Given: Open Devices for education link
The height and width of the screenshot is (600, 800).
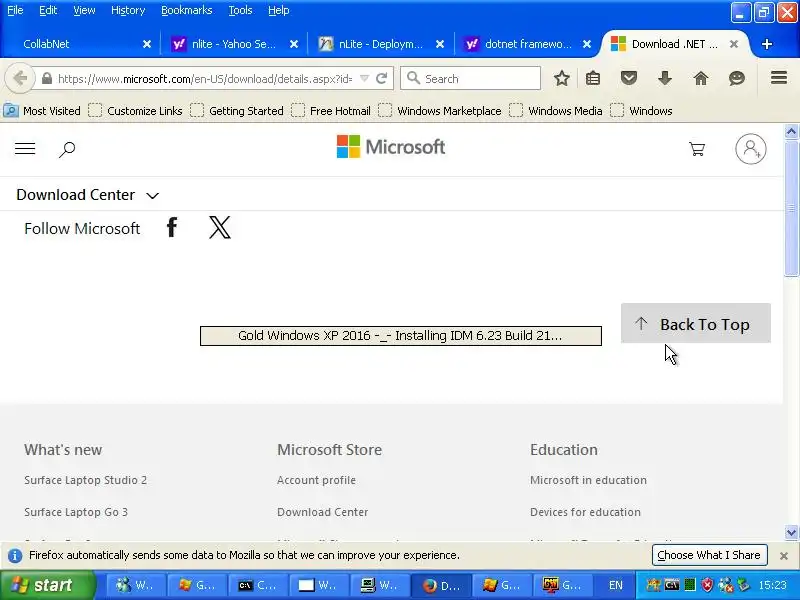Looking at the screenshot, I should click(585, 512).
